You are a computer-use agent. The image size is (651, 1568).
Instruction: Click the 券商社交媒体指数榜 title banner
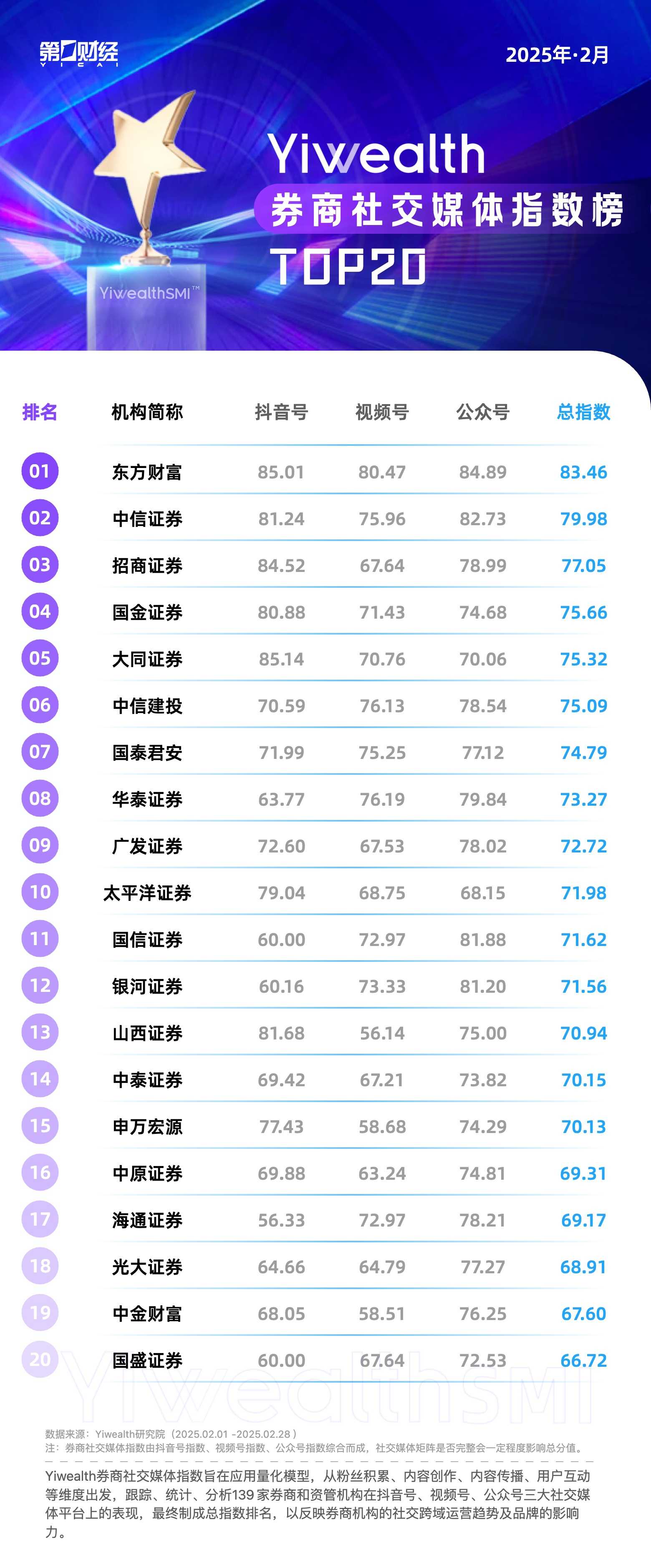click(447, 210)
